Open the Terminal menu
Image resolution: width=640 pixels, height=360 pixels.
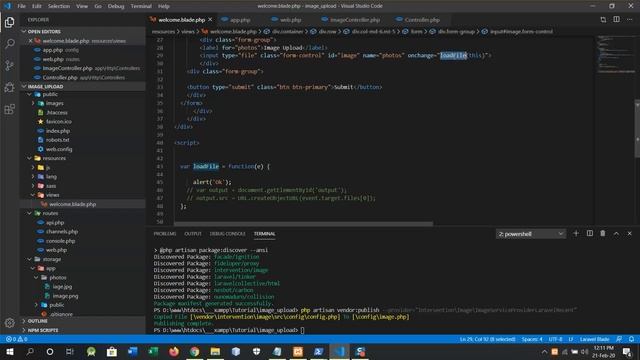(x=141, y=6)
